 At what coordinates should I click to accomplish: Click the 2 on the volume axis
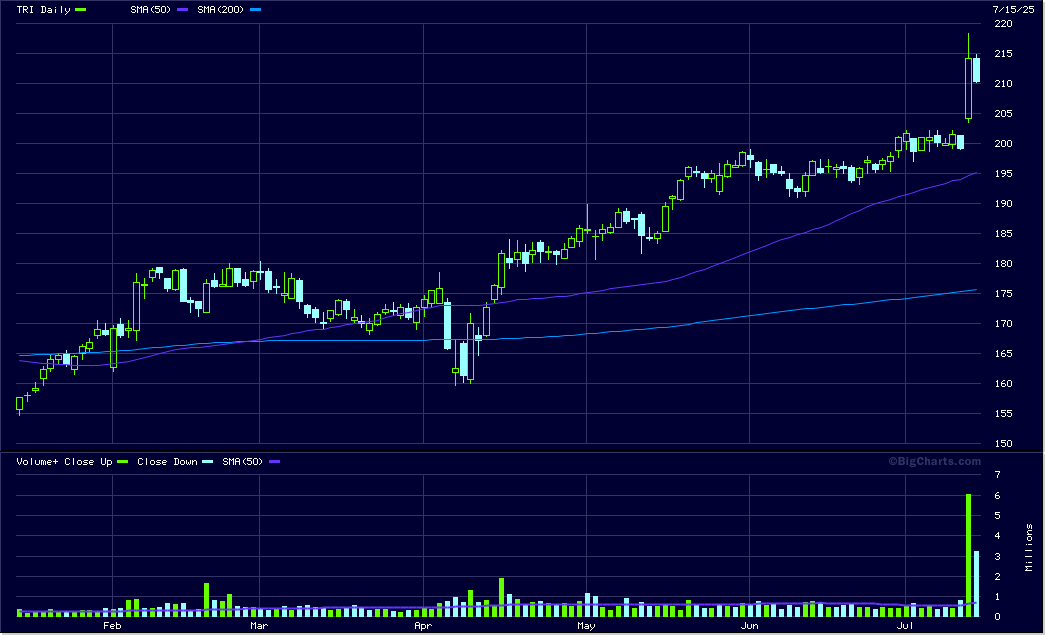pyautogui.click(x=997, y=577)
